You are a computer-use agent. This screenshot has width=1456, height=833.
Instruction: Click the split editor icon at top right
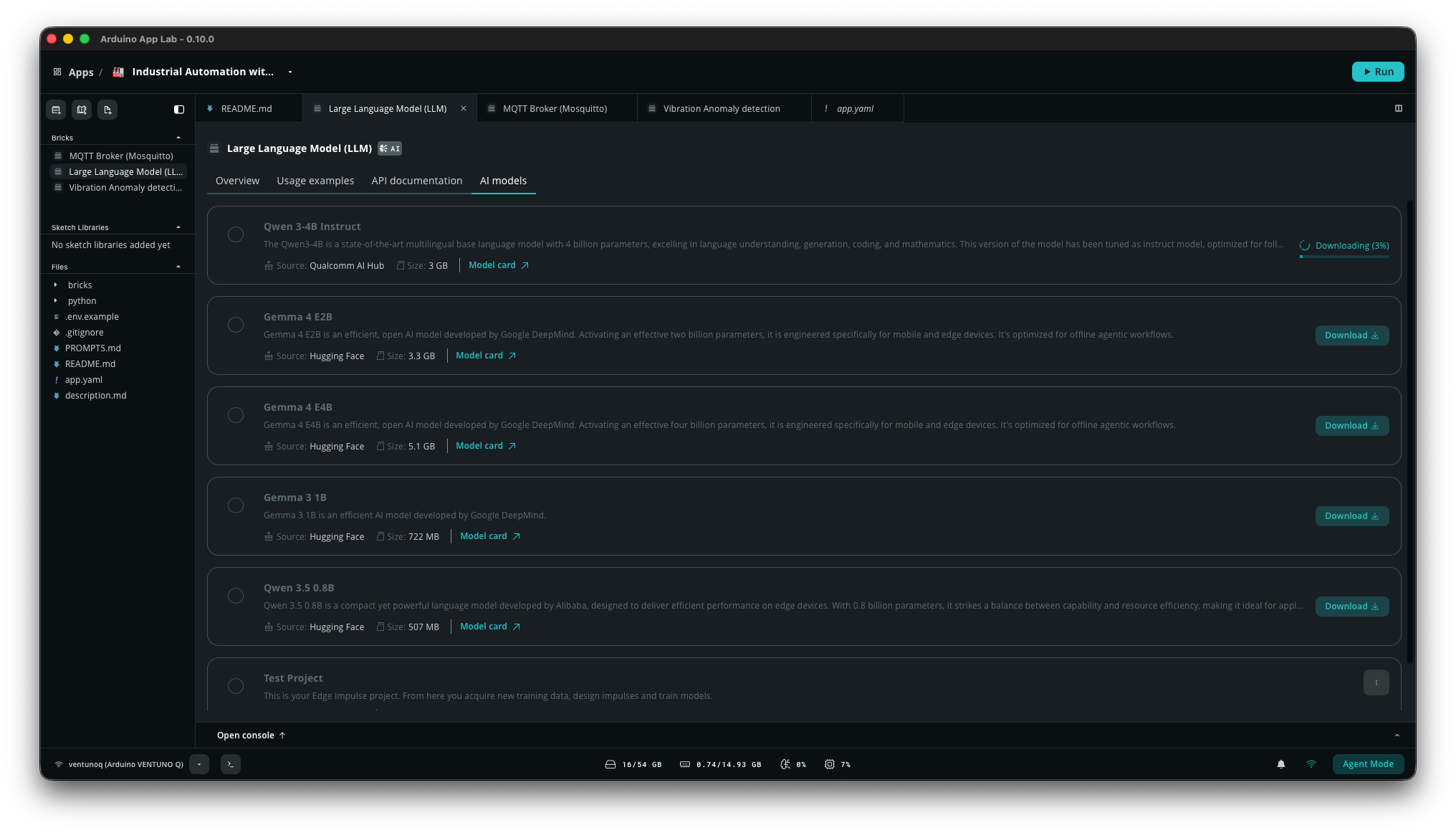tap(1399, 108)
